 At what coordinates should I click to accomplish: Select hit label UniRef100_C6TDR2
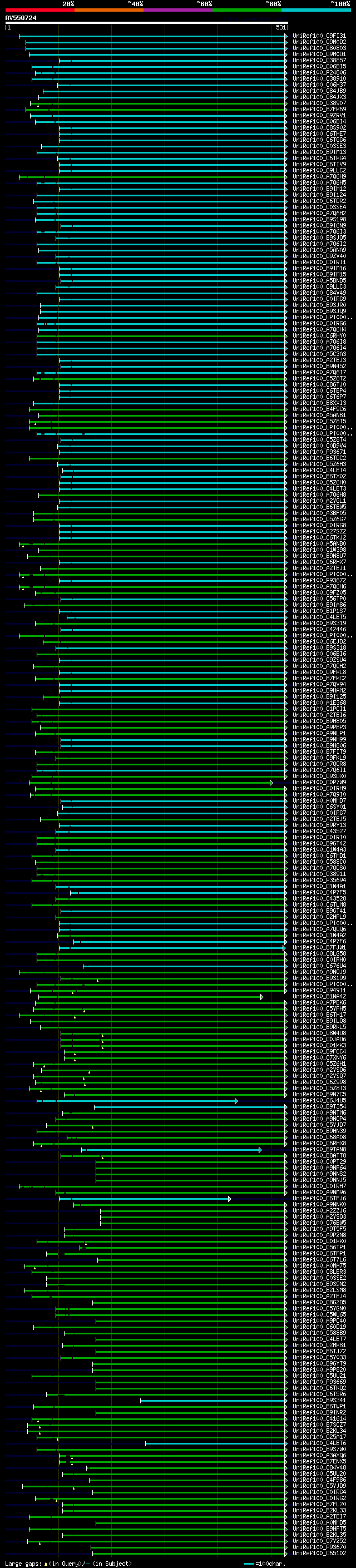click(319, 201)
